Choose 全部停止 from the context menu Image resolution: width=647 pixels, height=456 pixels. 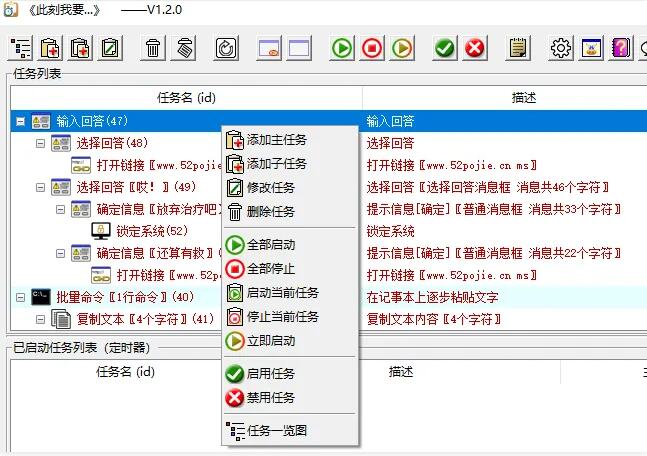click(x=270, y=268)
